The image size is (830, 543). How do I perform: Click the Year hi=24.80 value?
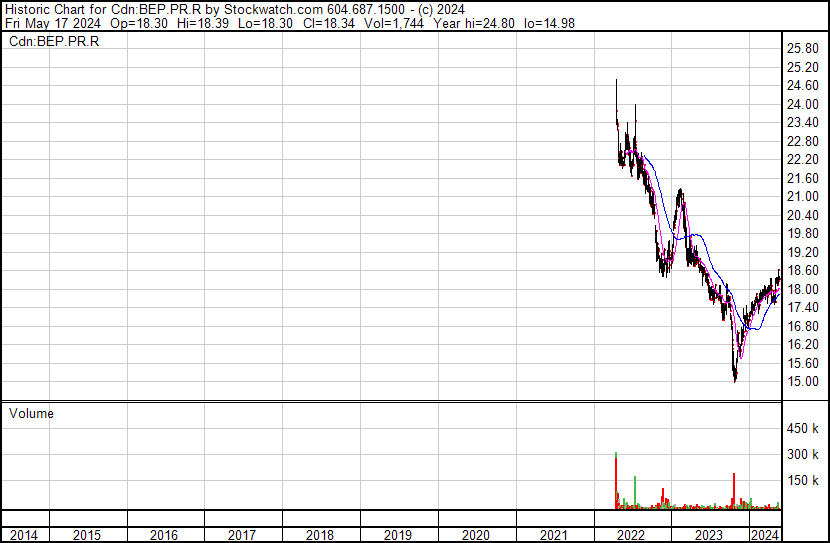pyautogui.click(x=474, y=23)
